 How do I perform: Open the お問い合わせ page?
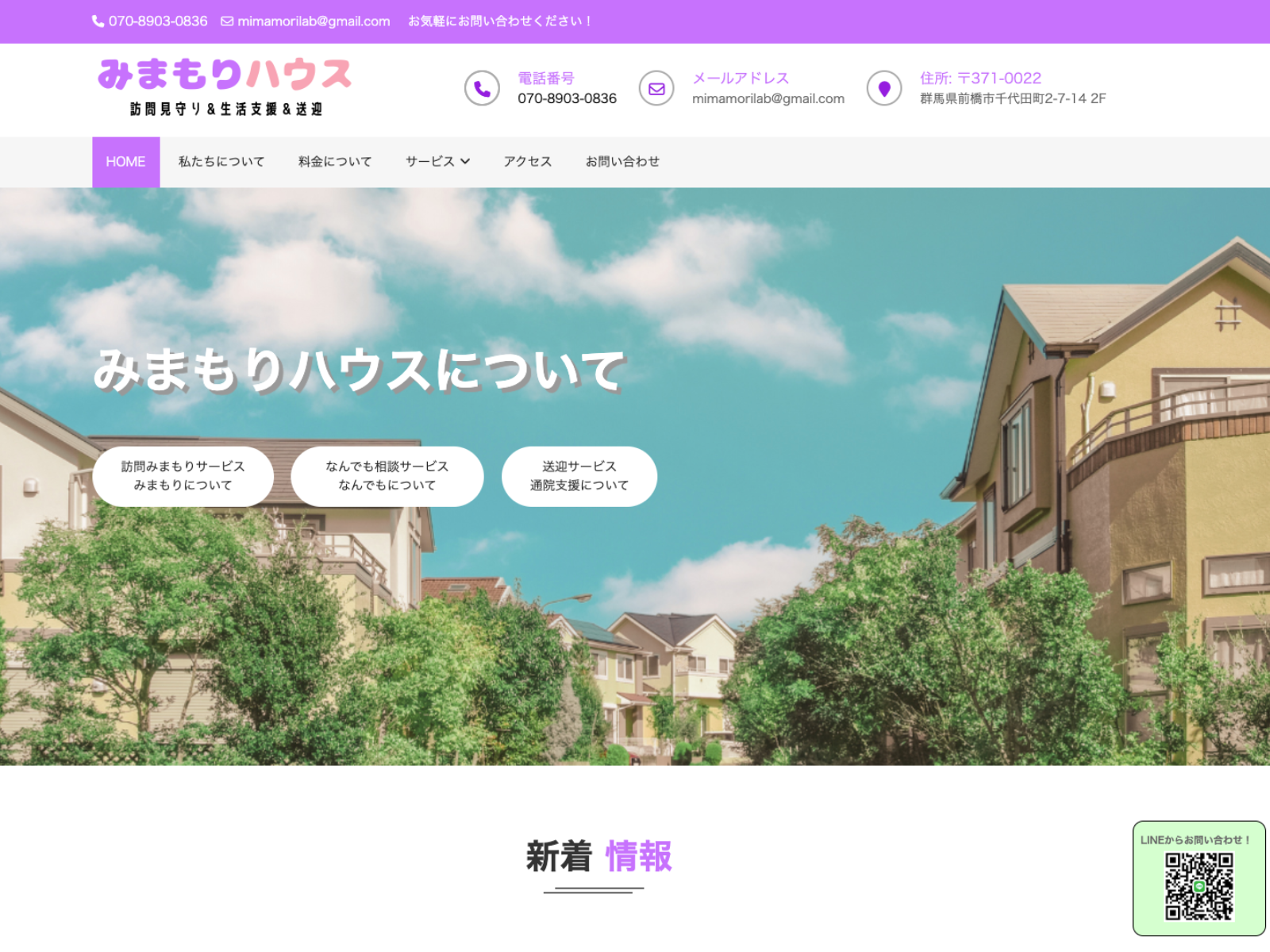pyautogui.click(x=622, y=161)
